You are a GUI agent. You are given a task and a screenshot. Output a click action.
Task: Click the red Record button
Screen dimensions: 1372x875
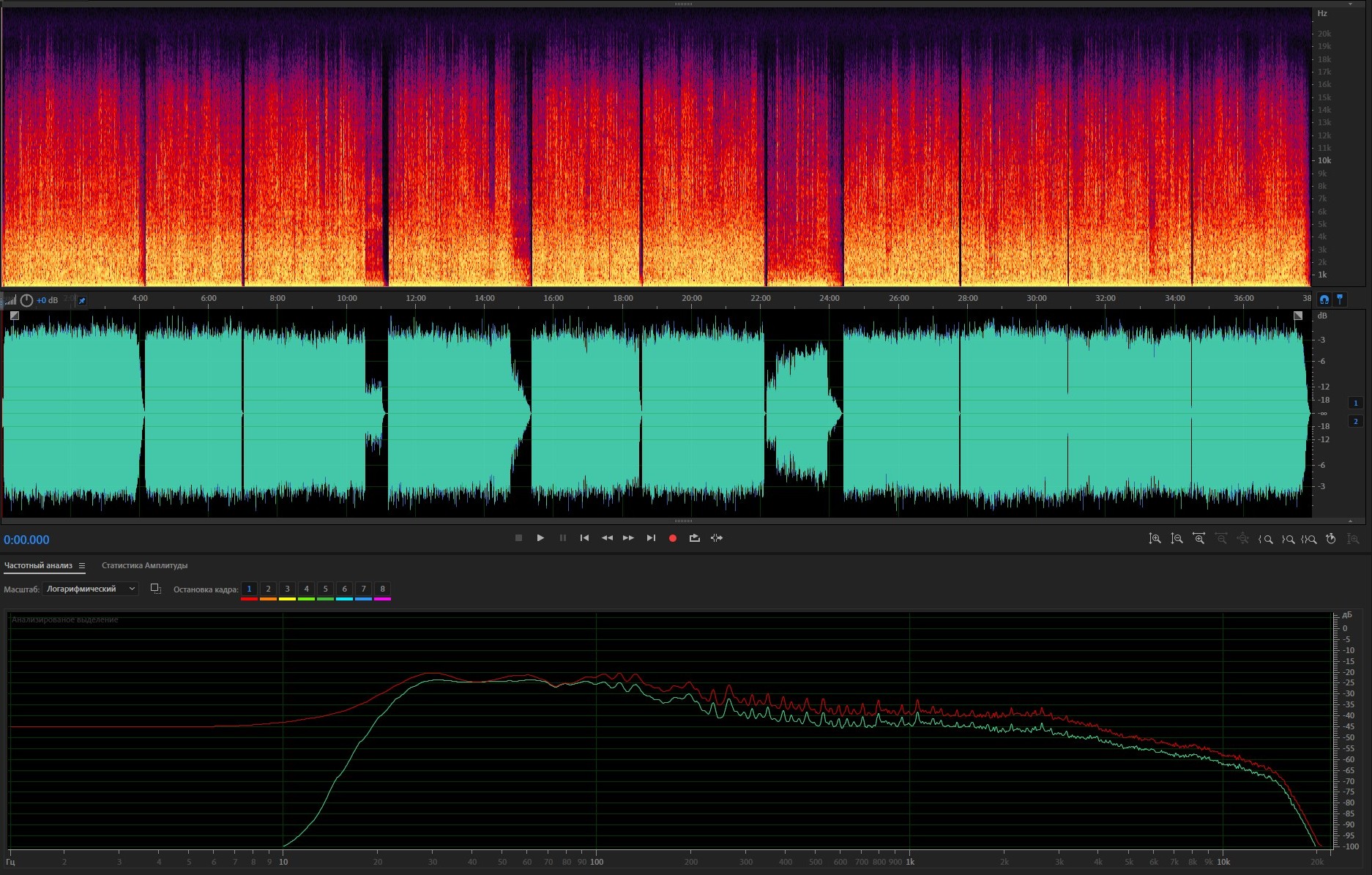[672, 538]
